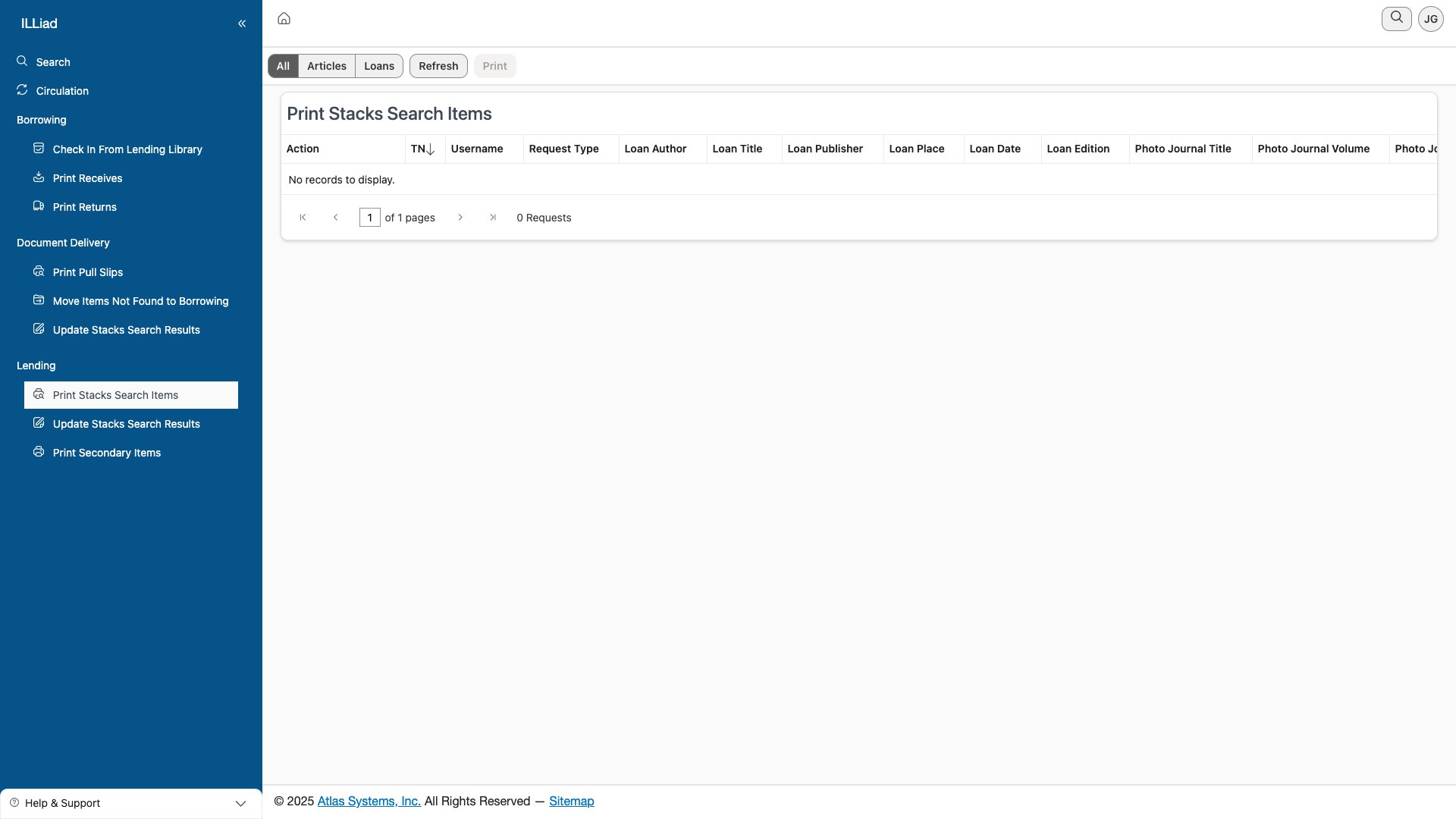Open Check In From Lending Library
Image resolution: width=1456 pixels, height=819 pixels.
click(x=127, y=149)
